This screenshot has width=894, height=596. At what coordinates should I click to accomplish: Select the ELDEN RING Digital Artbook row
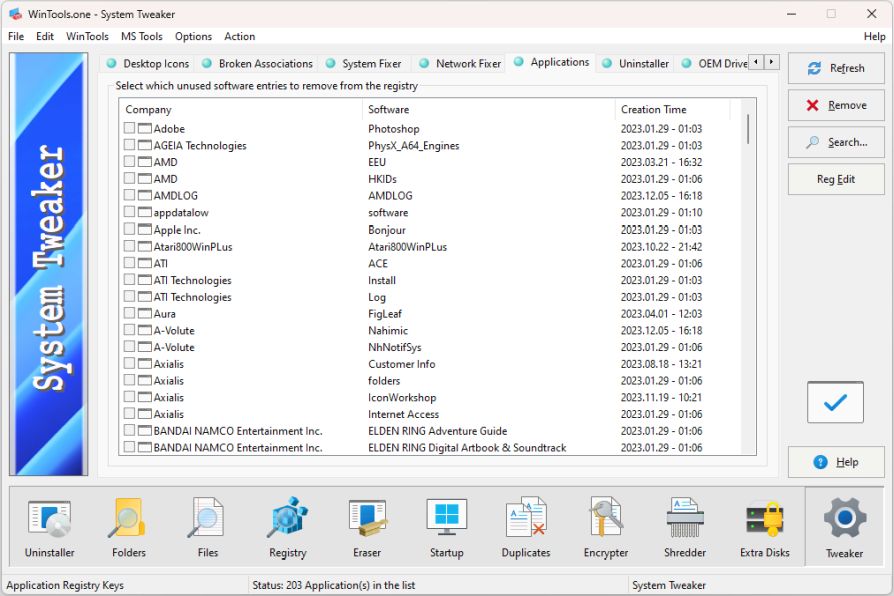pyautogui.click(x=430, y=448)
